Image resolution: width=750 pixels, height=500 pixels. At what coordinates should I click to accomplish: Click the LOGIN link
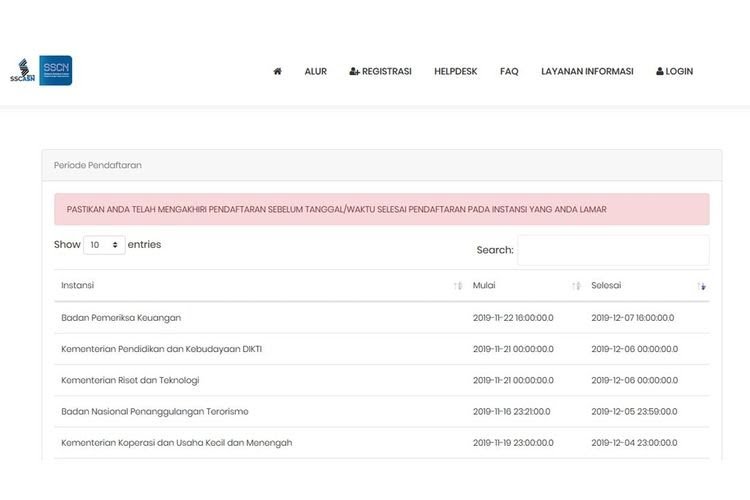tap(674, 72)
